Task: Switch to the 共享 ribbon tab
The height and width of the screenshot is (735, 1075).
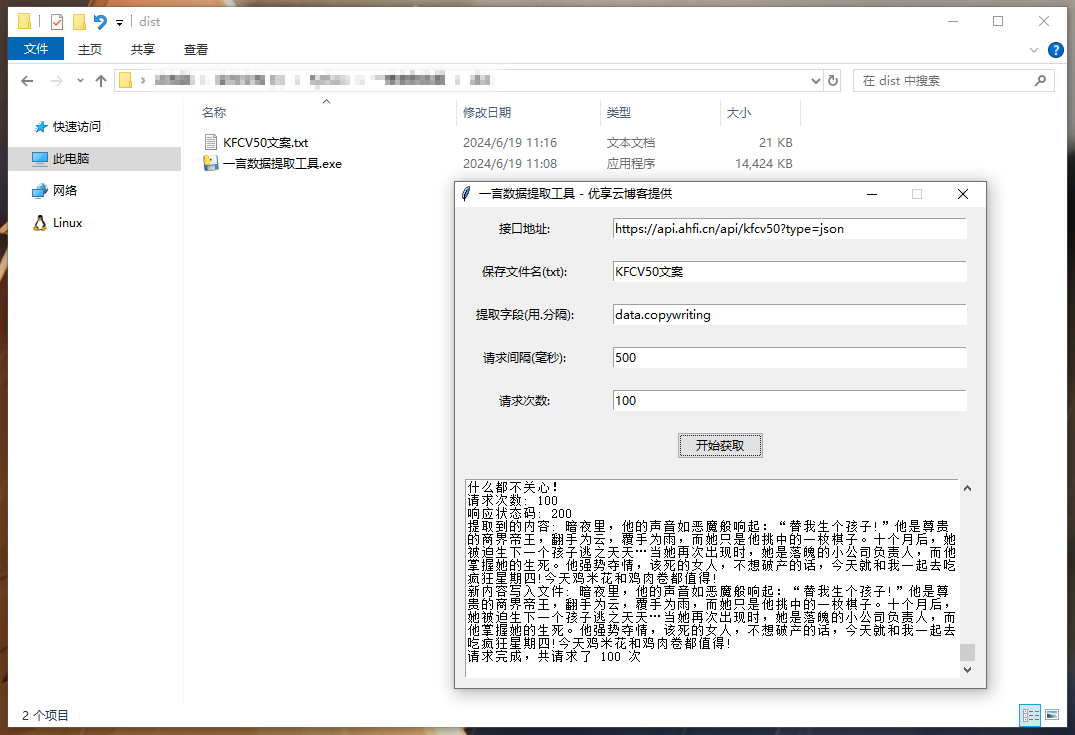Action: tap(142, 48)
